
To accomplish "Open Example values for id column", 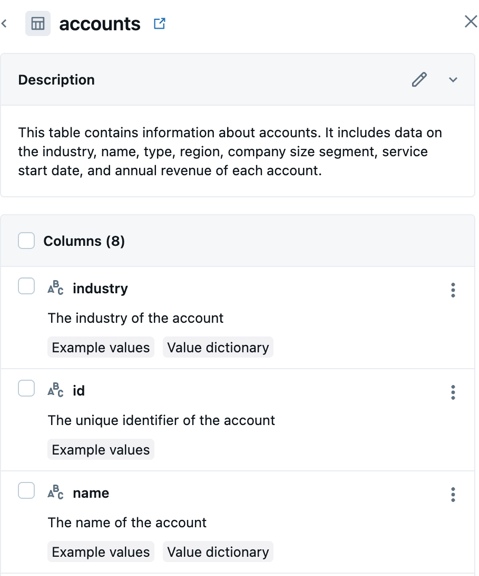I will (x=101, y=449).
